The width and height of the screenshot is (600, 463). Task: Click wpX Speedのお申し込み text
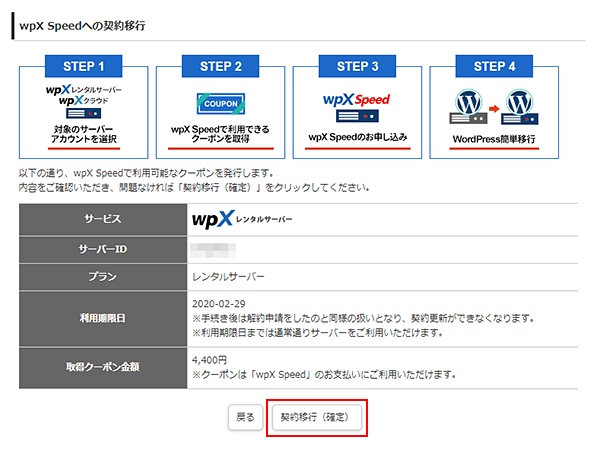tap(357, 137)
